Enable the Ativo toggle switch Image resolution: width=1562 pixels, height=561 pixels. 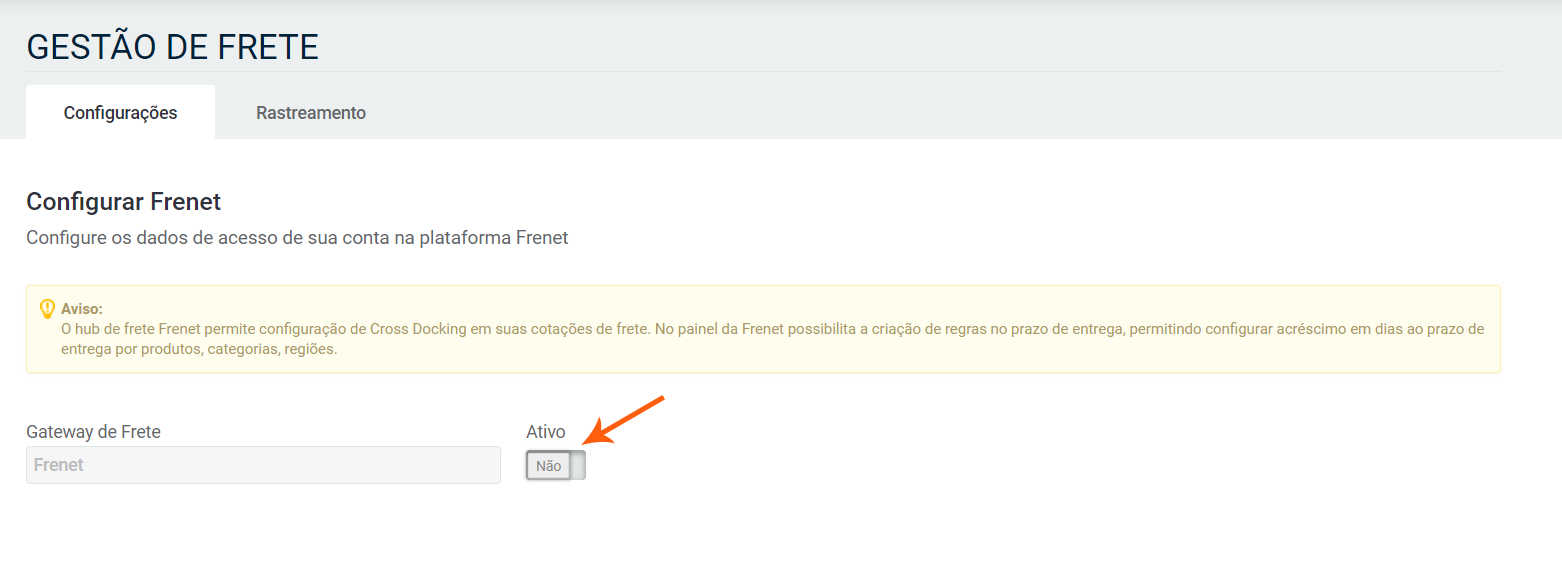[556, 465]
